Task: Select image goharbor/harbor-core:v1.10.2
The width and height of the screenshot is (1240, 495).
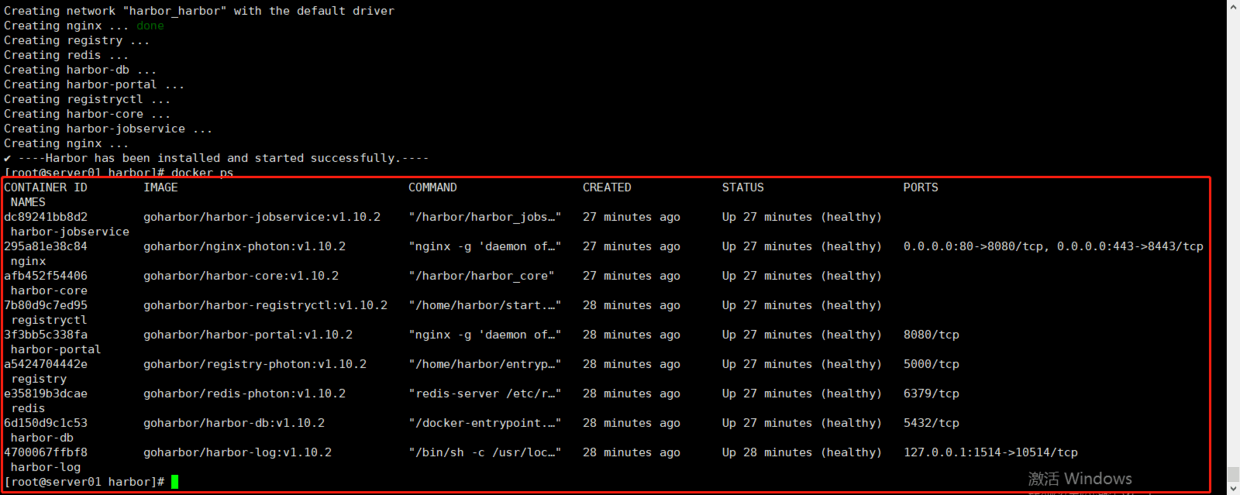Action: 241,276
